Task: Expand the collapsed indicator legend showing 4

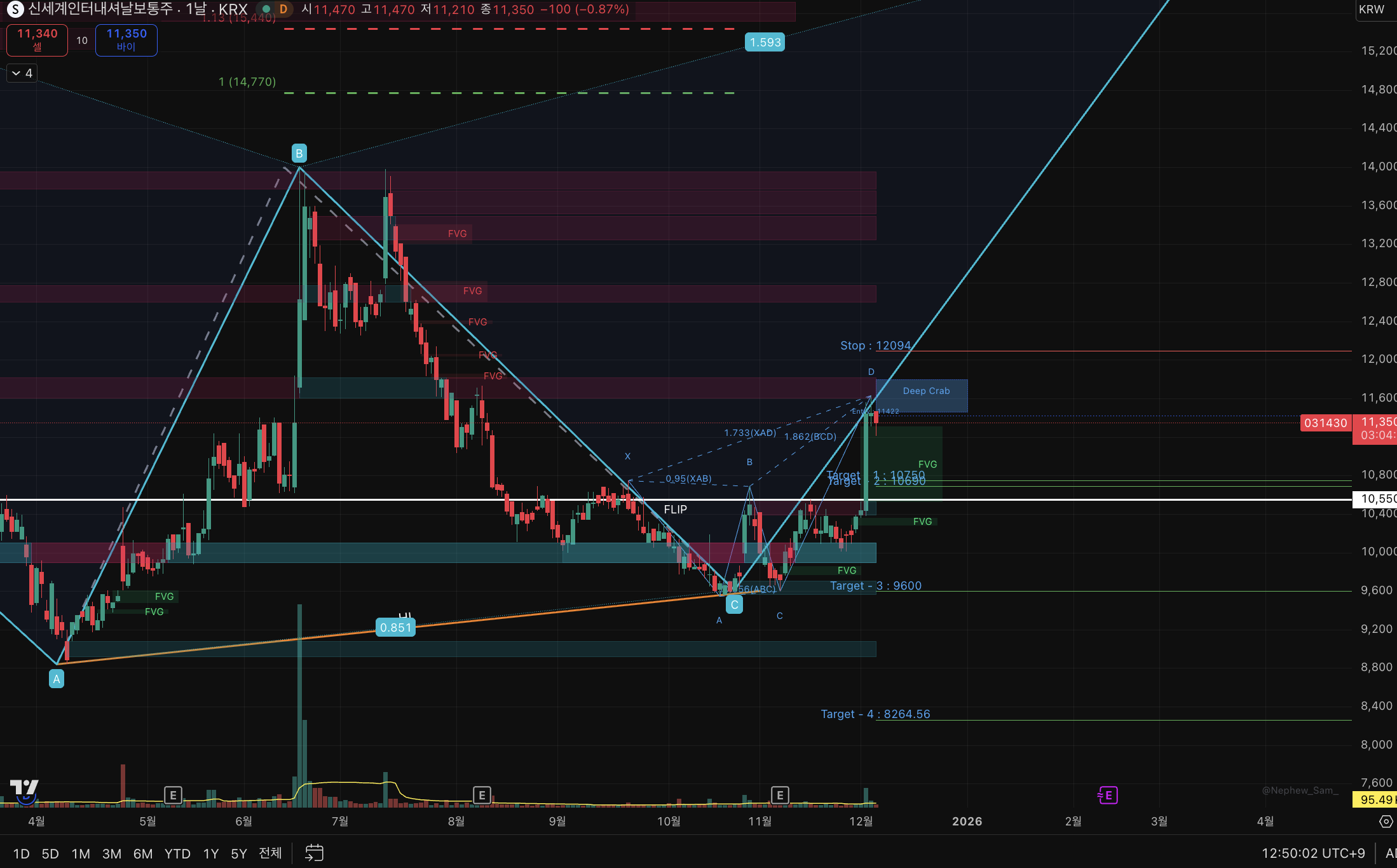Action: click(x=22, y=73)
